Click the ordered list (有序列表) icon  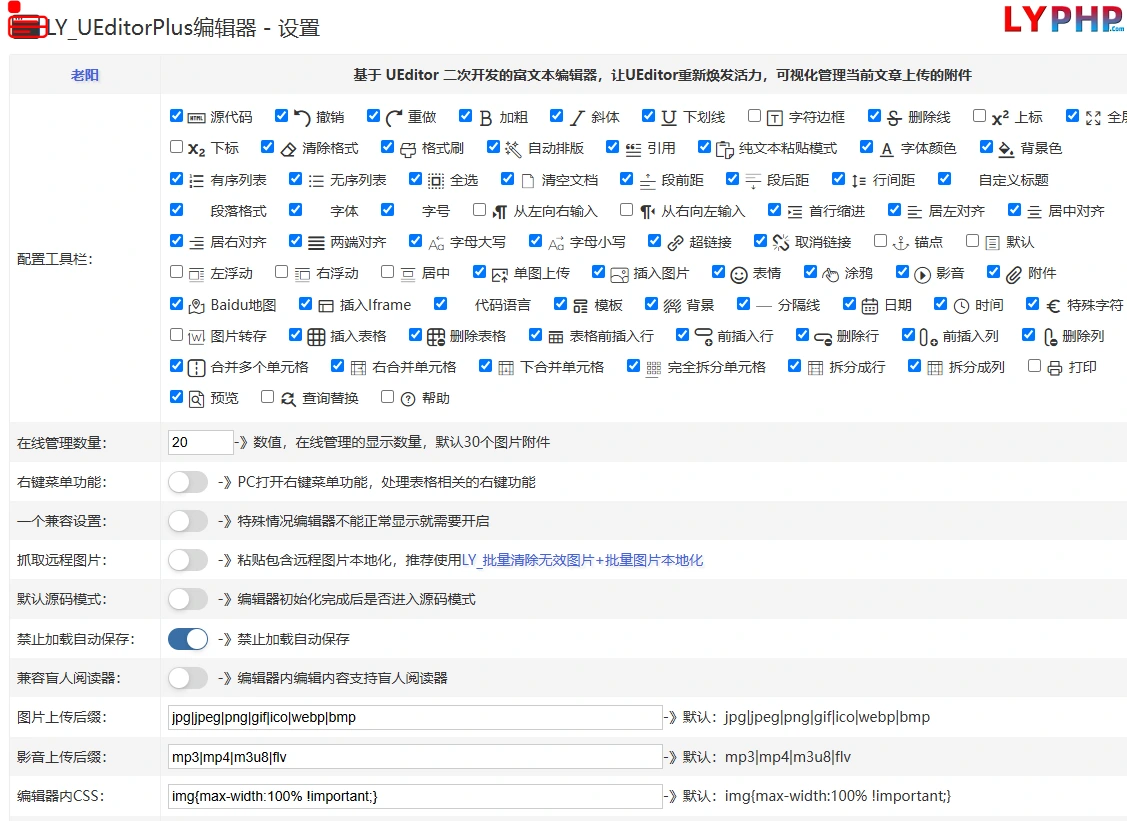point(196,180)
